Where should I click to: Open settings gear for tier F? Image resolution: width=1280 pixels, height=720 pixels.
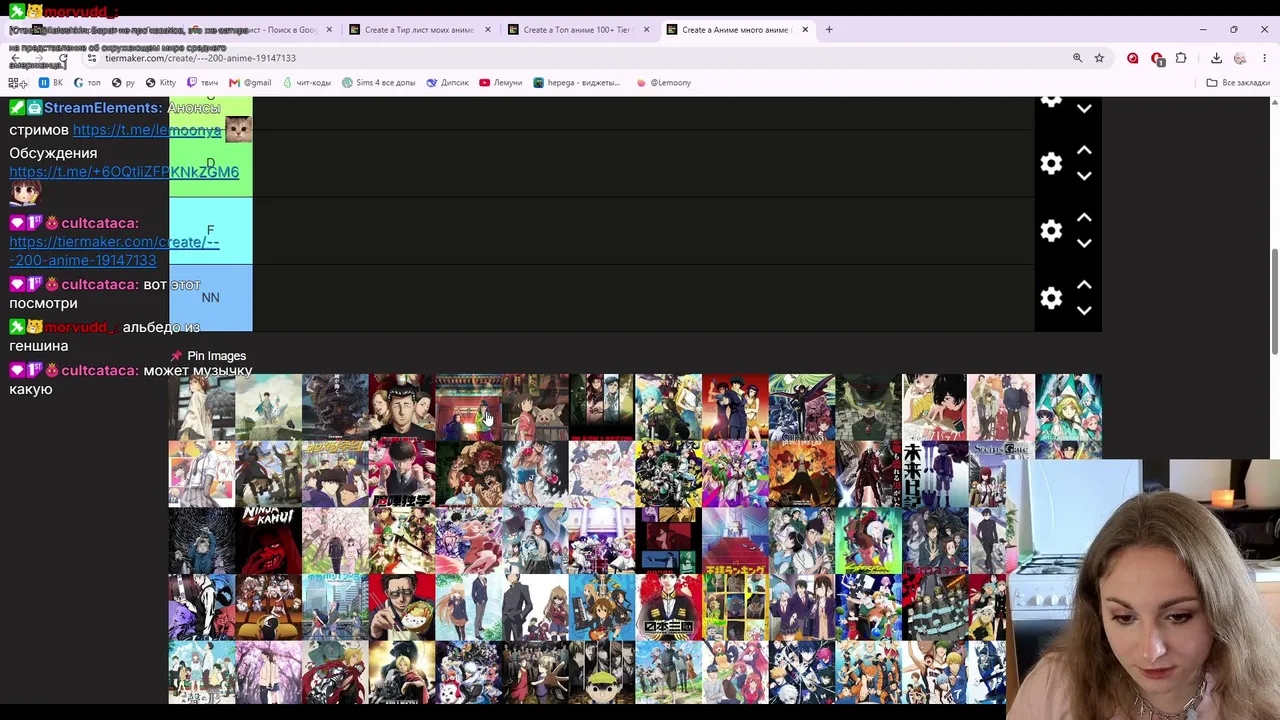point(1051,231)
